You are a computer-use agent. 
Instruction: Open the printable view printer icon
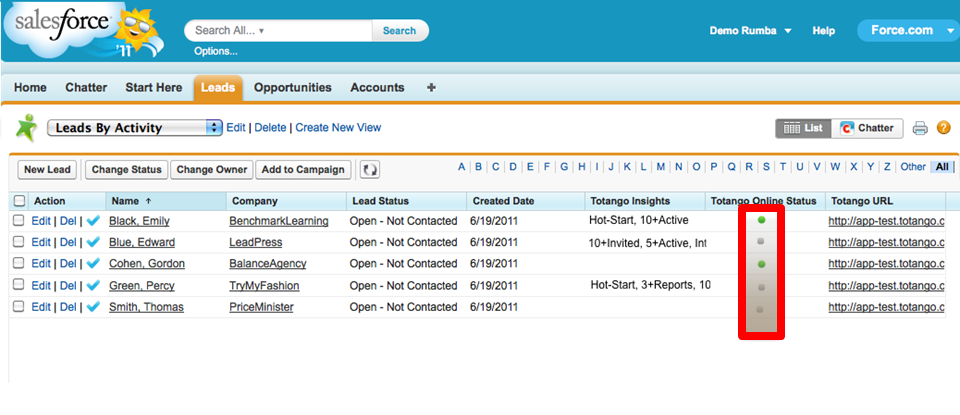(920, 128)
